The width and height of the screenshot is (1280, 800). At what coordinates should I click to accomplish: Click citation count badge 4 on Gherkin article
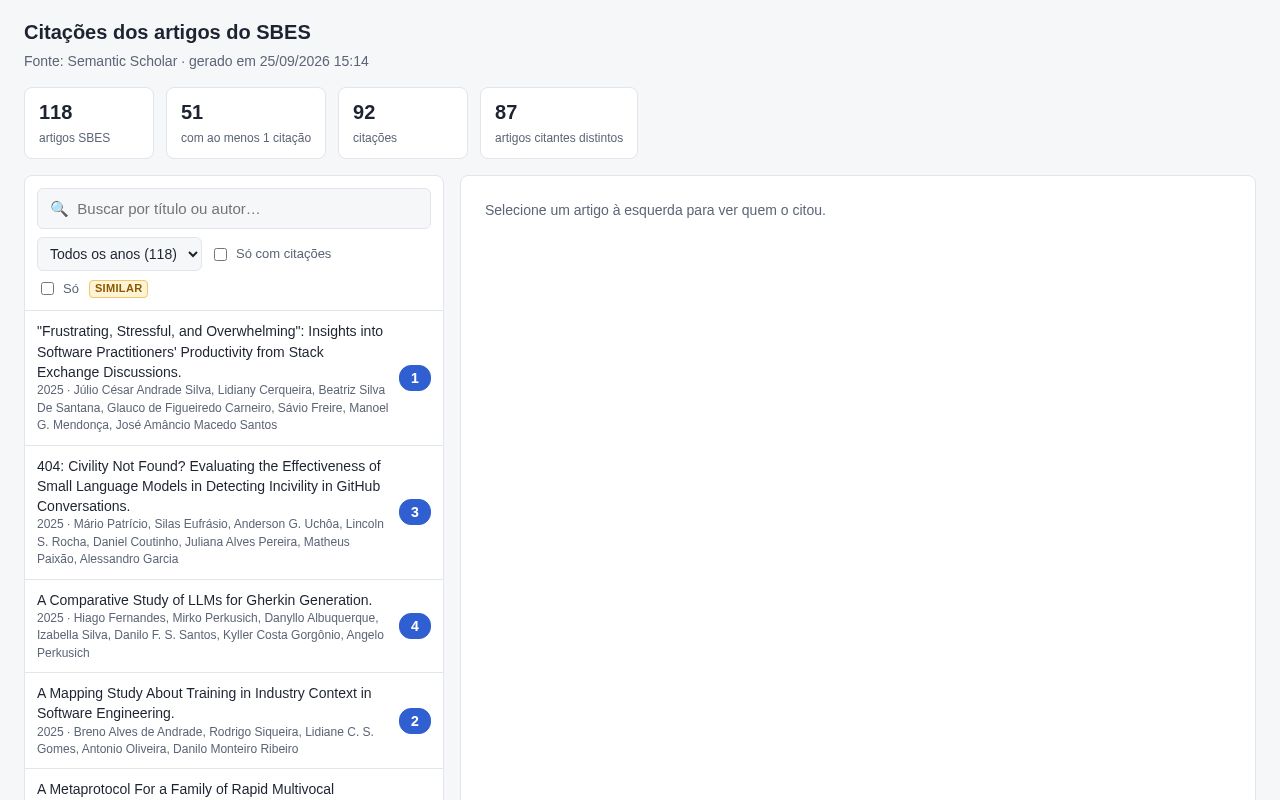(x=415, y=626)
